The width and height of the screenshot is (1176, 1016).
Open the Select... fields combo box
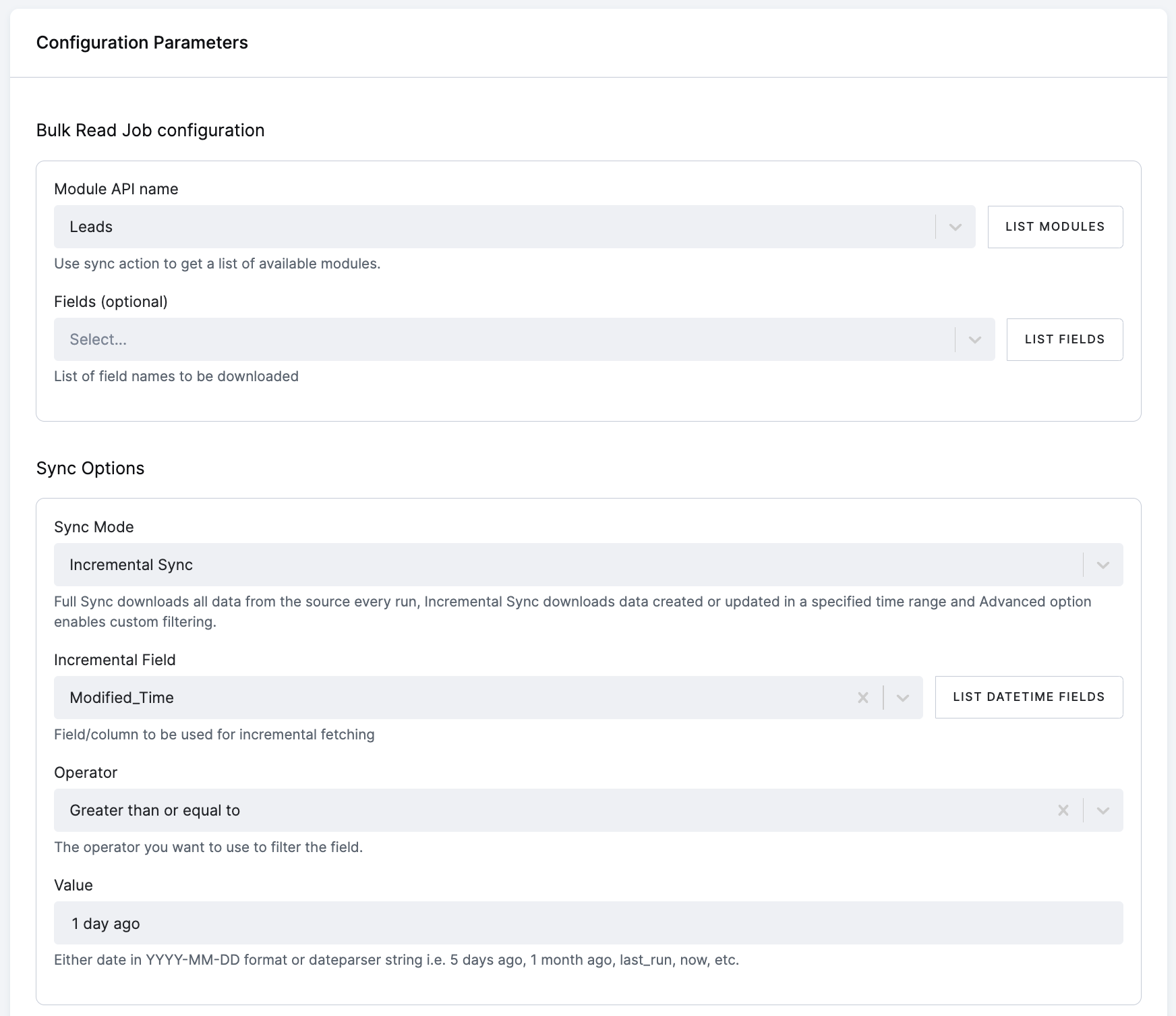[x=472, y=339]
